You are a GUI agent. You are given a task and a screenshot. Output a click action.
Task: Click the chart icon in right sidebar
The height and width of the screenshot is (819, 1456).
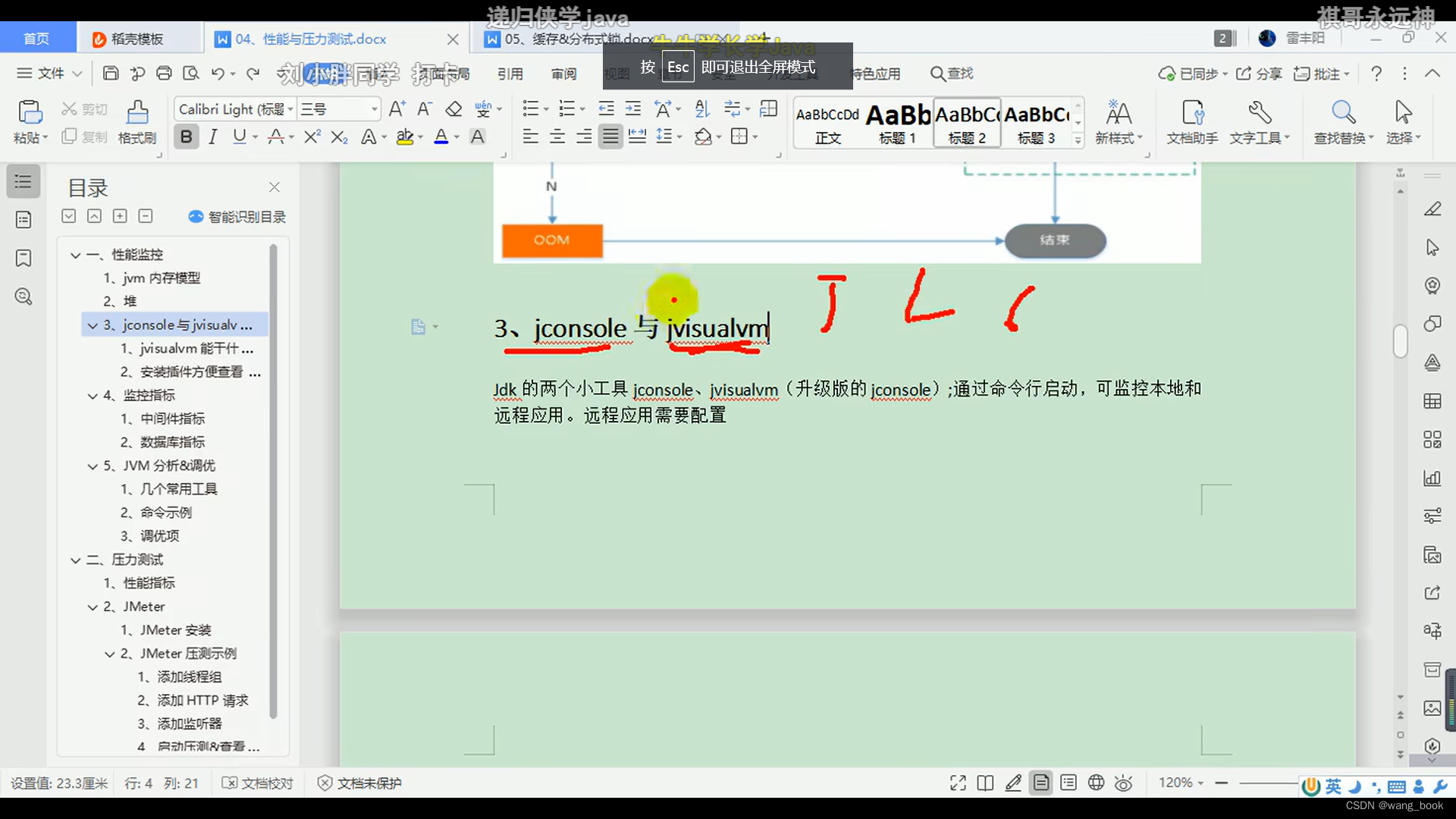click(1432, 478)
